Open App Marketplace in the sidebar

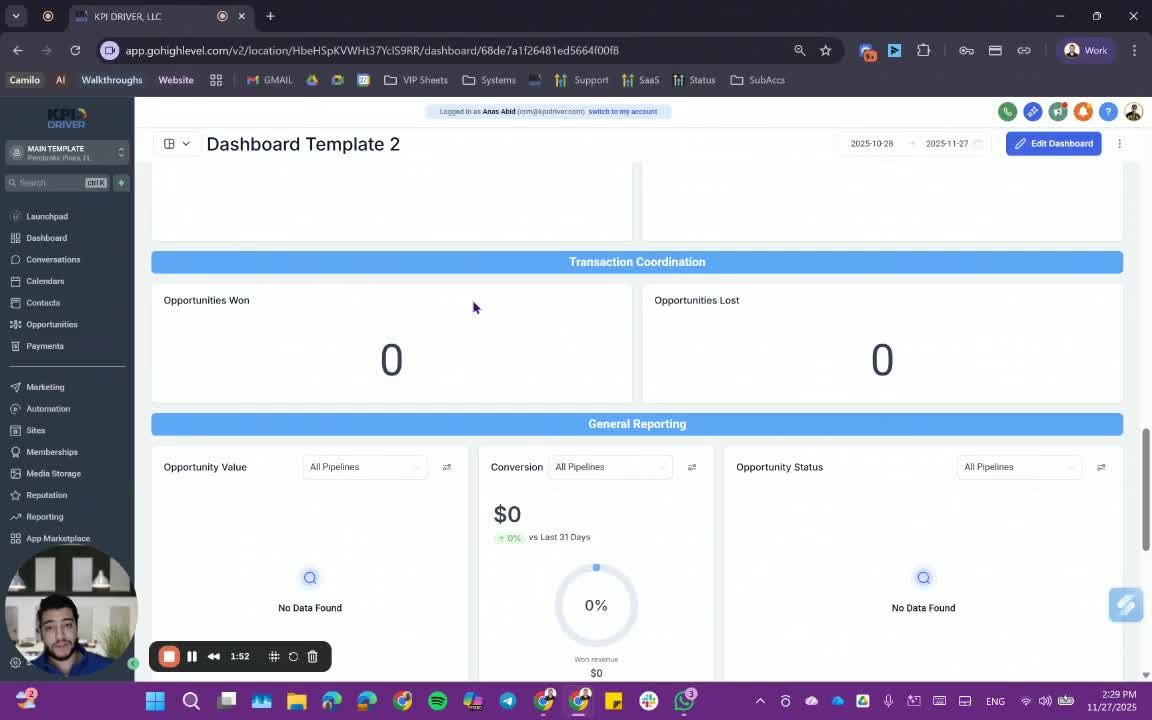click(x=58, y=539)
